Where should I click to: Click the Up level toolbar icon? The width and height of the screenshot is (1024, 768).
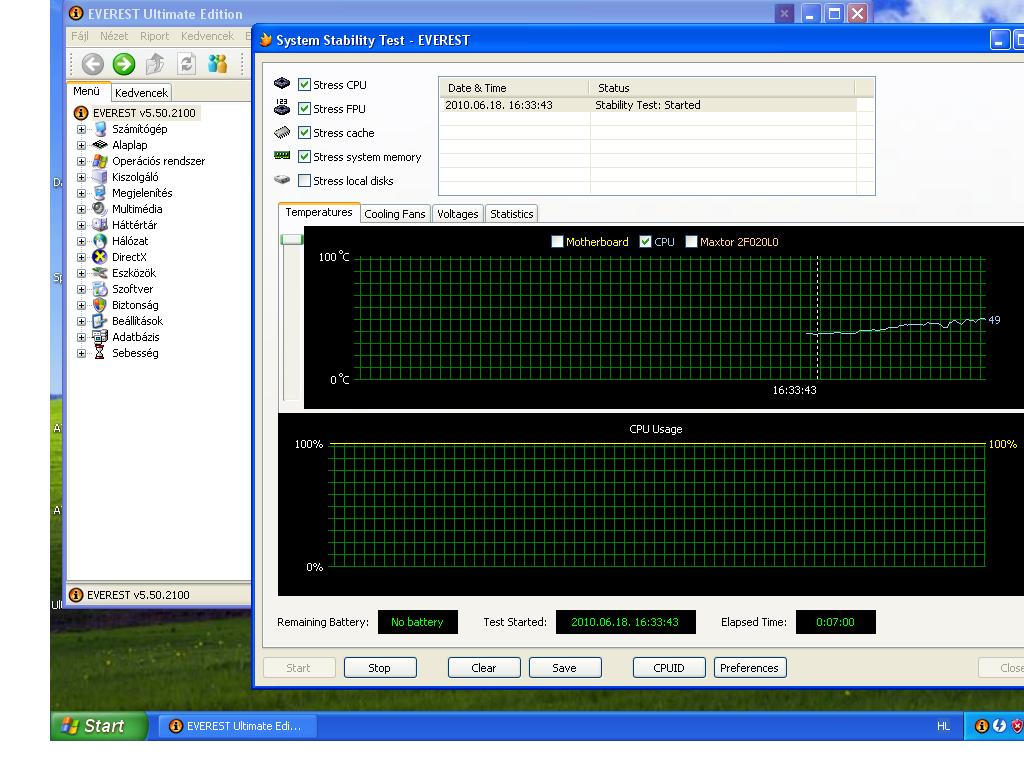(155, 64)
